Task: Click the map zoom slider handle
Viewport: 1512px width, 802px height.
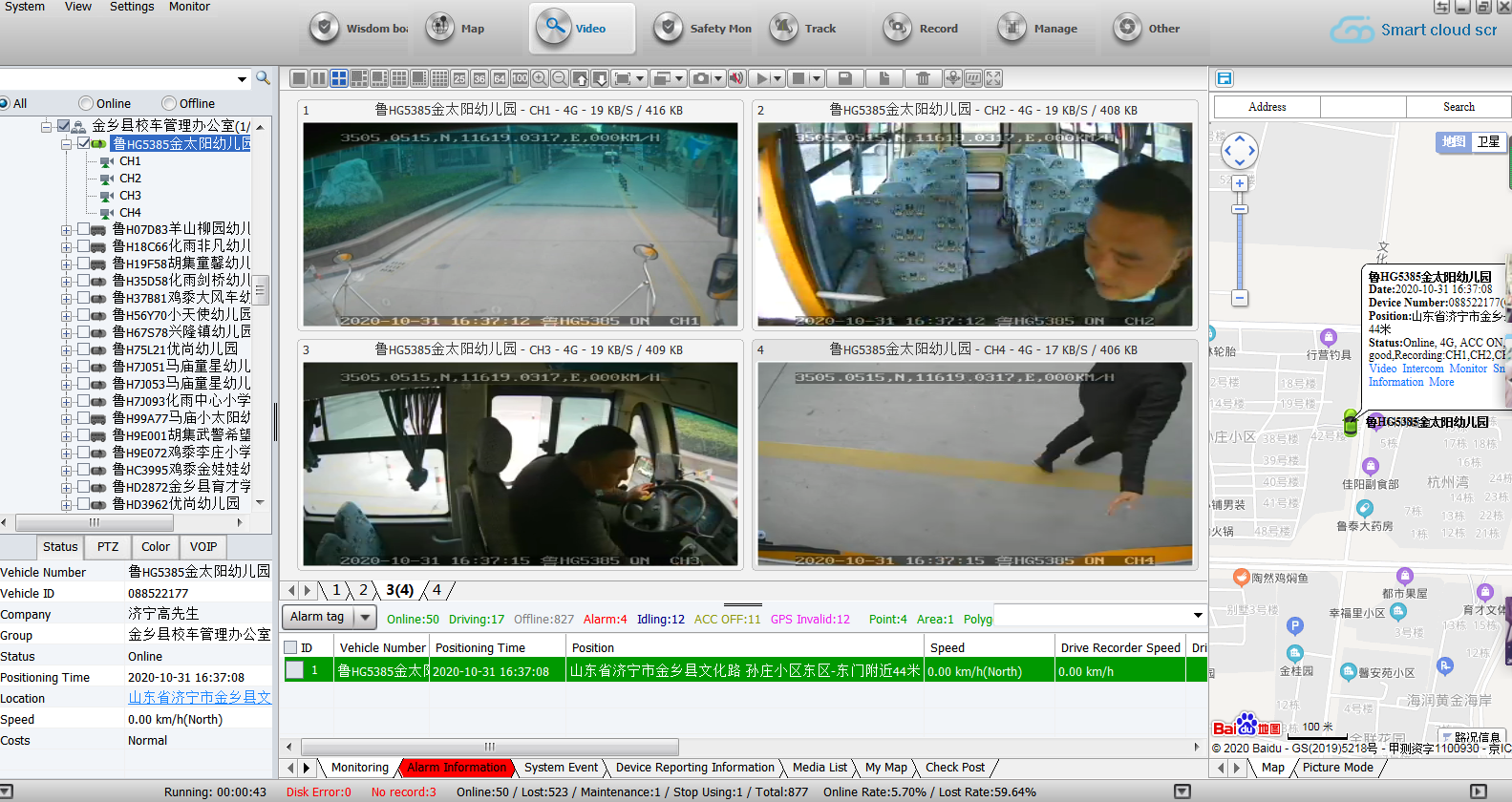Action: (1240, 209)
